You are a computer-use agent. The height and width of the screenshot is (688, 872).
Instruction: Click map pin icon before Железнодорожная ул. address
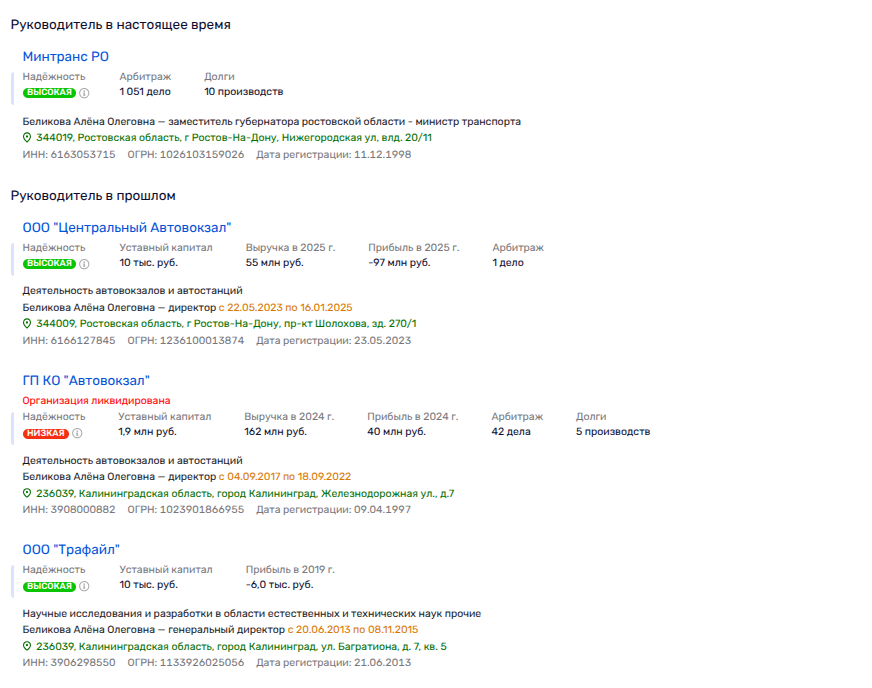click(x=28, y=494)
